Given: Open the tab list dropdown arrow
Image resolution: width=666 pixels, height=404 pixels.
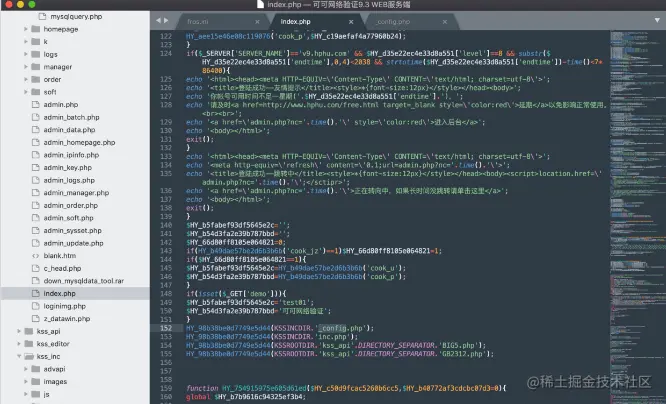Looking at the screenshot, I should click(x=657, y=20).
